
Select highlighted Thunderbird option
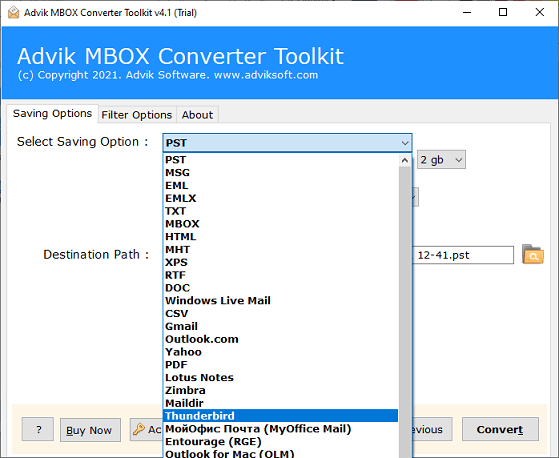point(281,416)
